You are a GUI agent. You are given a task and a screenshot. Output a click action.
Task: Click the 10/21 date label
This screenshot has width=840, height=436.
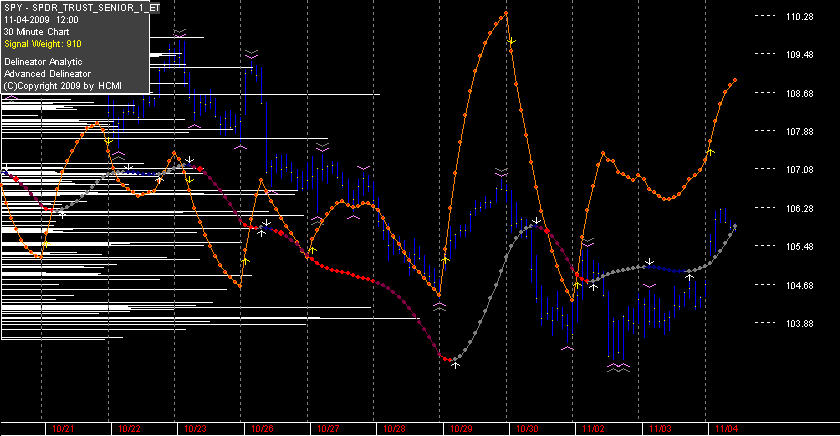click(63, 429)
